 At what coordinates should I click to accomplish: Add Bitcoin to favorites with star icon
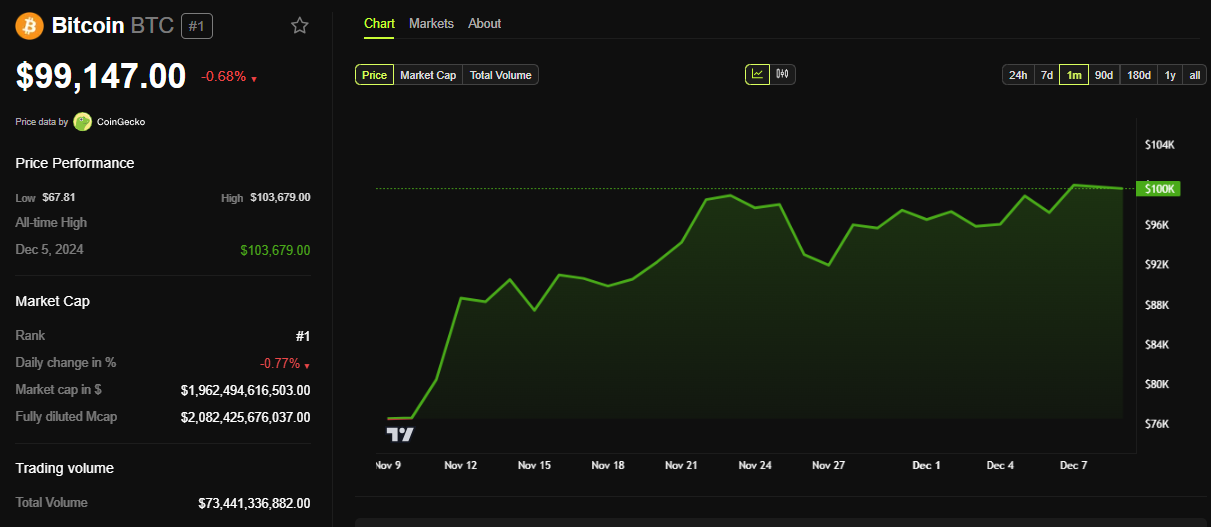(300, 26)
